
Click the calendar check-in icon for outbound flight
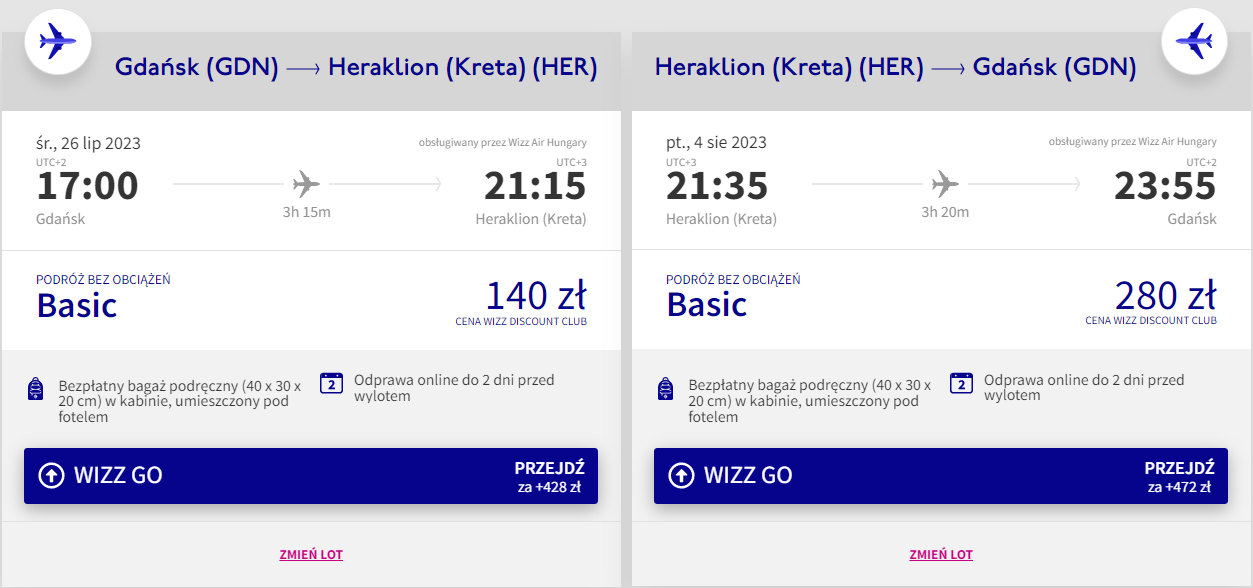(x=332, y=383)
